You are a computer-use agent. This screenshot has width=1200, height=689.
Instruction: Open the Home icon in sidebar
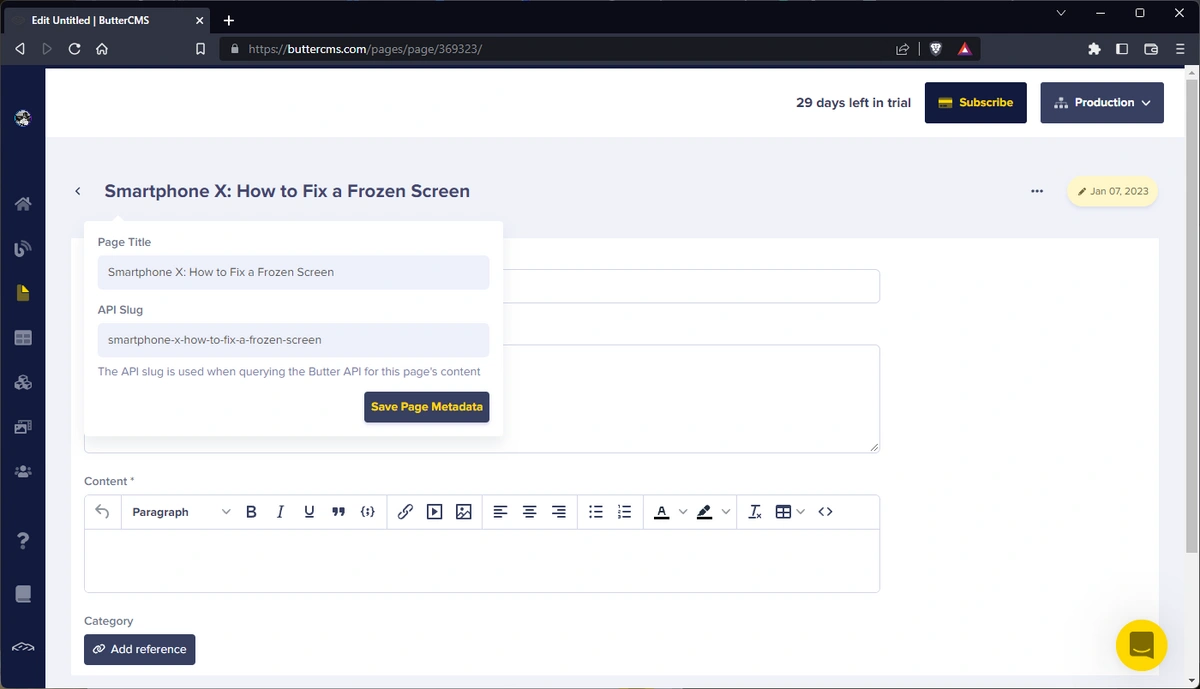pos(23,204)
